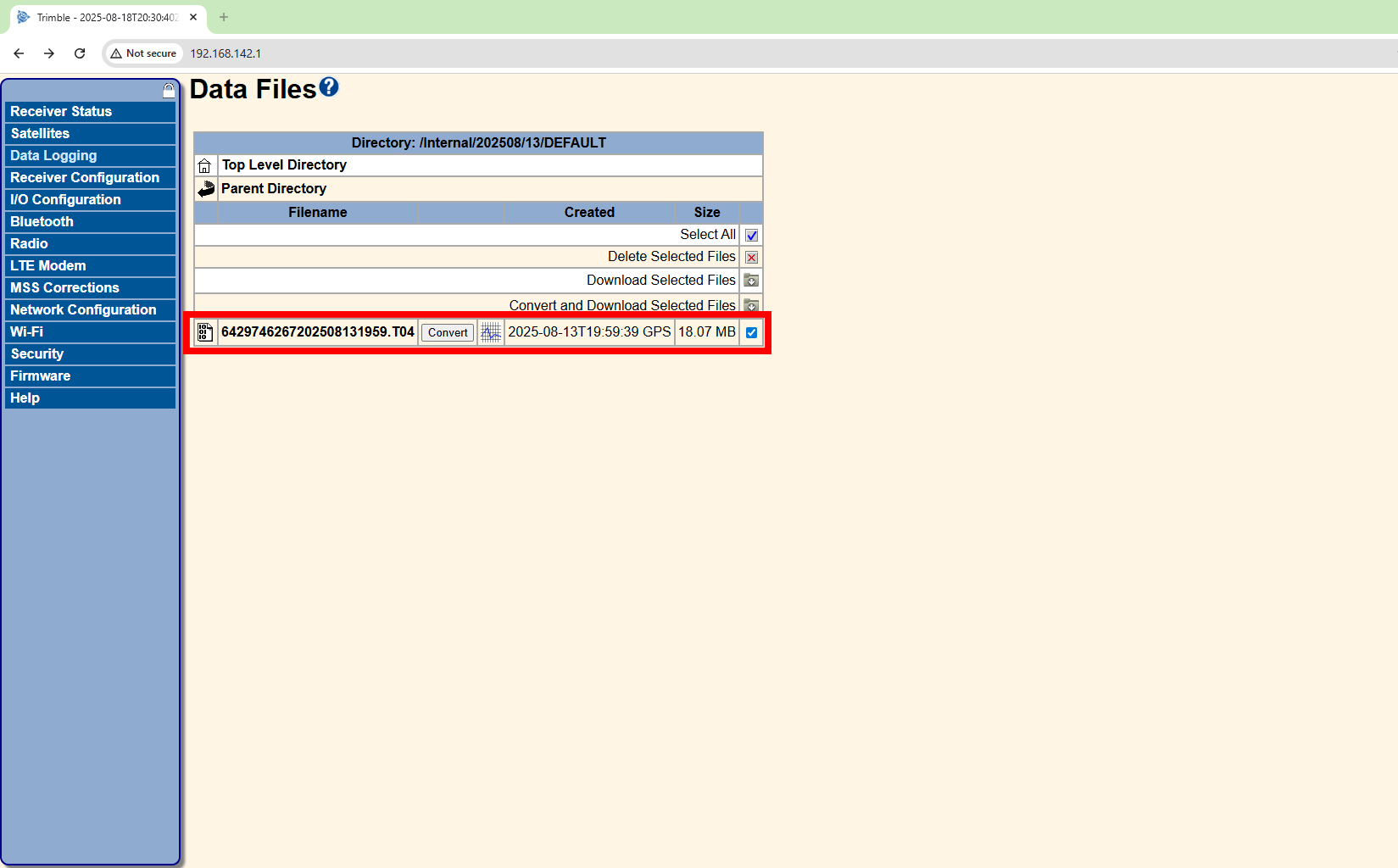Open a new browser tab
Viewport: 1398px width, 868px height.
tap(224, 17)
